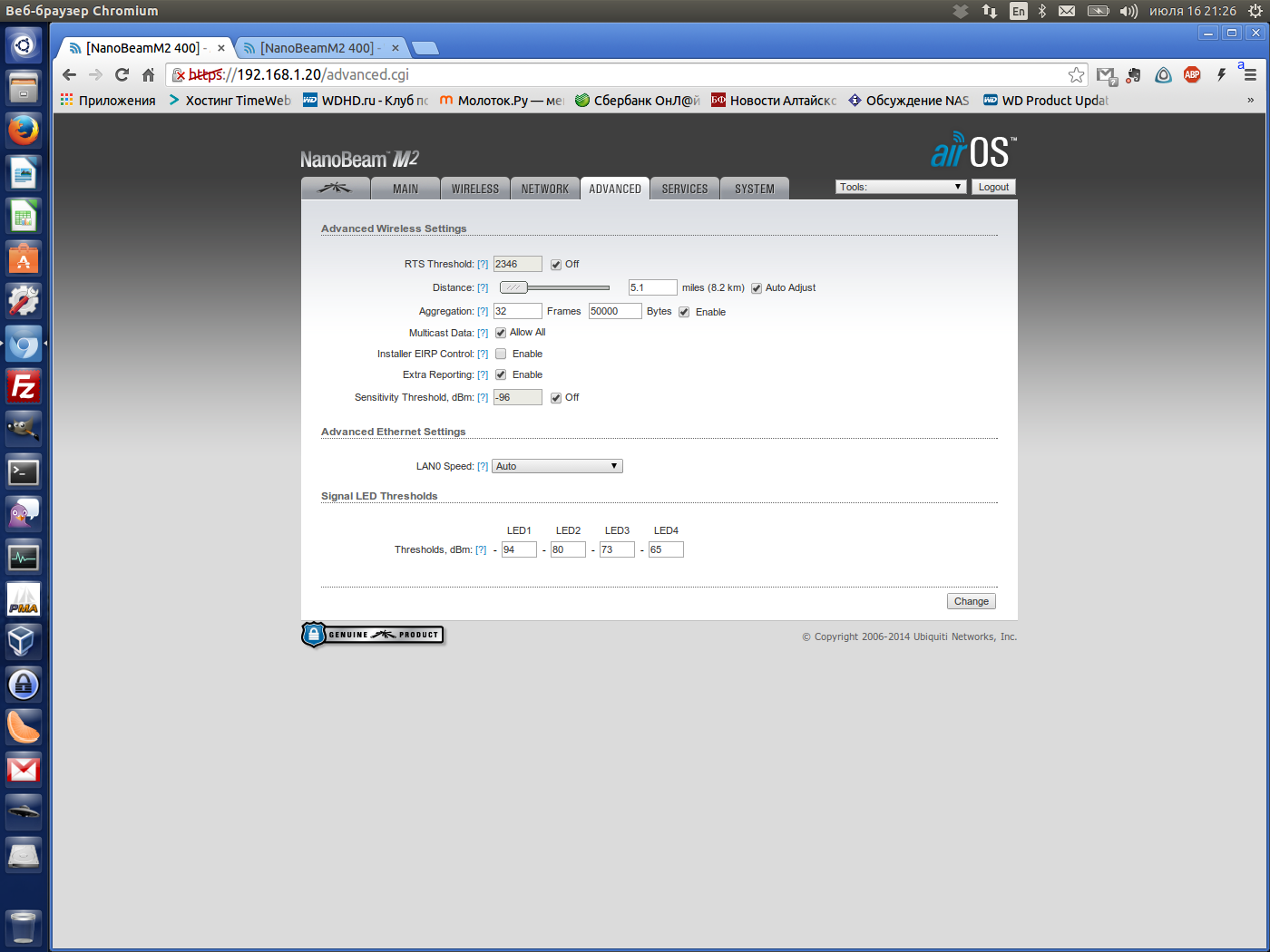This screenshot has width=1270, height=952.
Task: Toggle Distance Auto Adjust checkbox
Action: point(757,288)
